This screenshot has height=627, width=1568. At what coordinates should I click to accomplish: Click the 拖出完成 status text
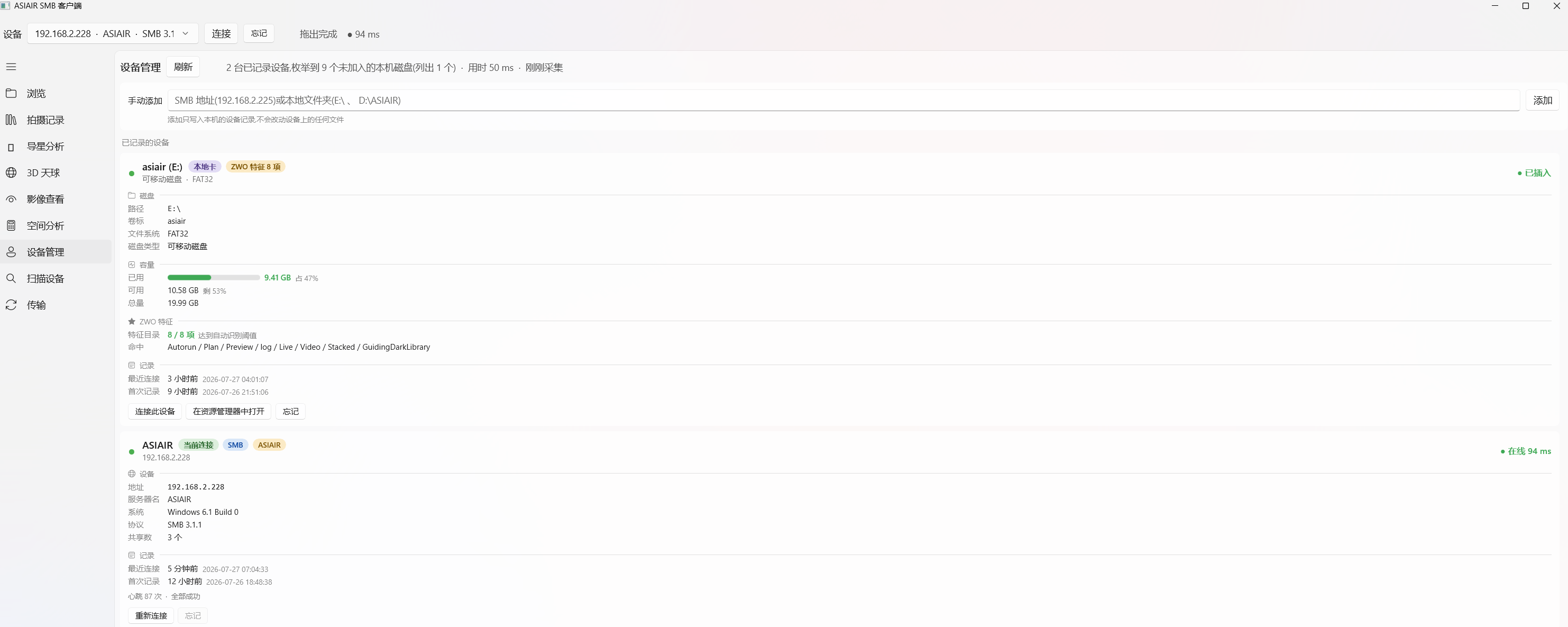coord(318,34)
